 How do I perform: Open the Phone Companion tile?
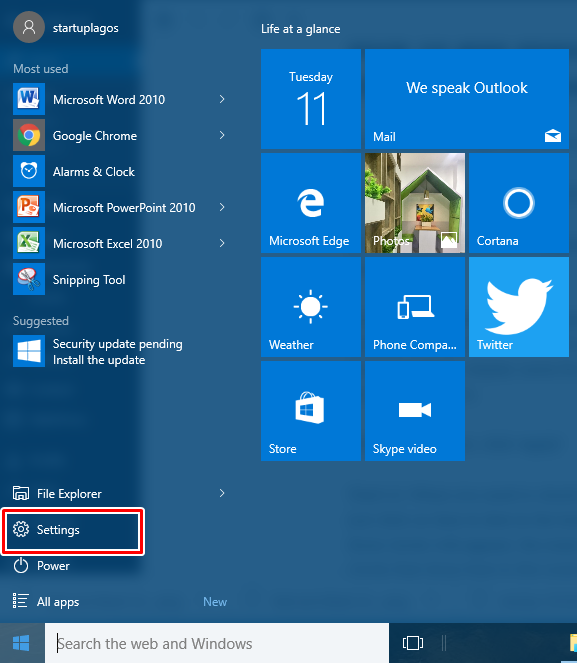tap(415, 307)
